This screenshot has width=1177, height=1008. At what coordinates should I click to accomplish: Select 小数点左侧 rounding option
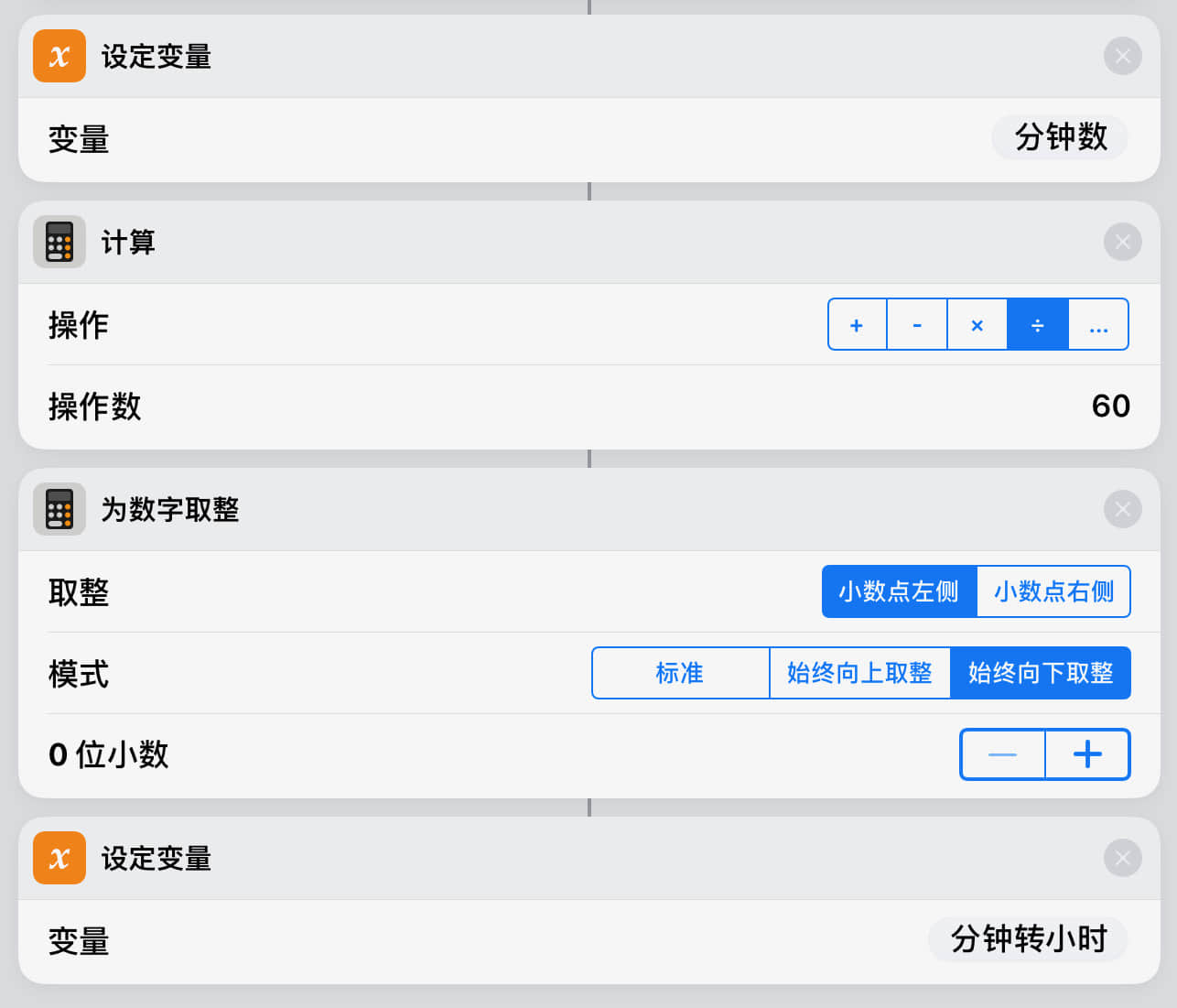(899, 591)
